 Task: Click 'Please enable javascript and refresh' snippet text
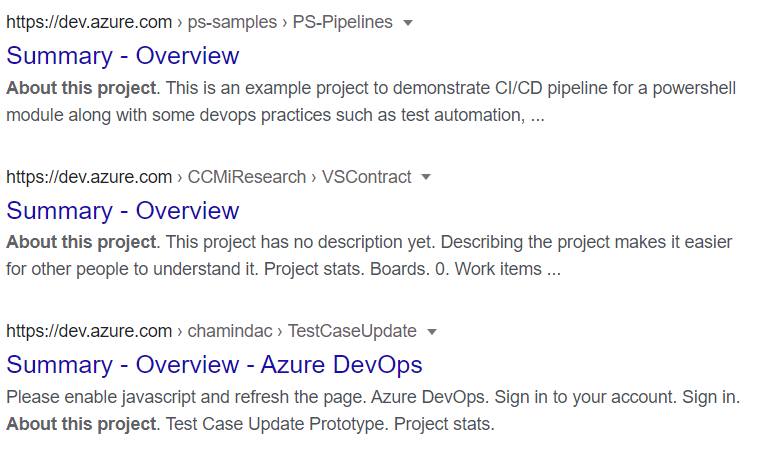point(186,397)
